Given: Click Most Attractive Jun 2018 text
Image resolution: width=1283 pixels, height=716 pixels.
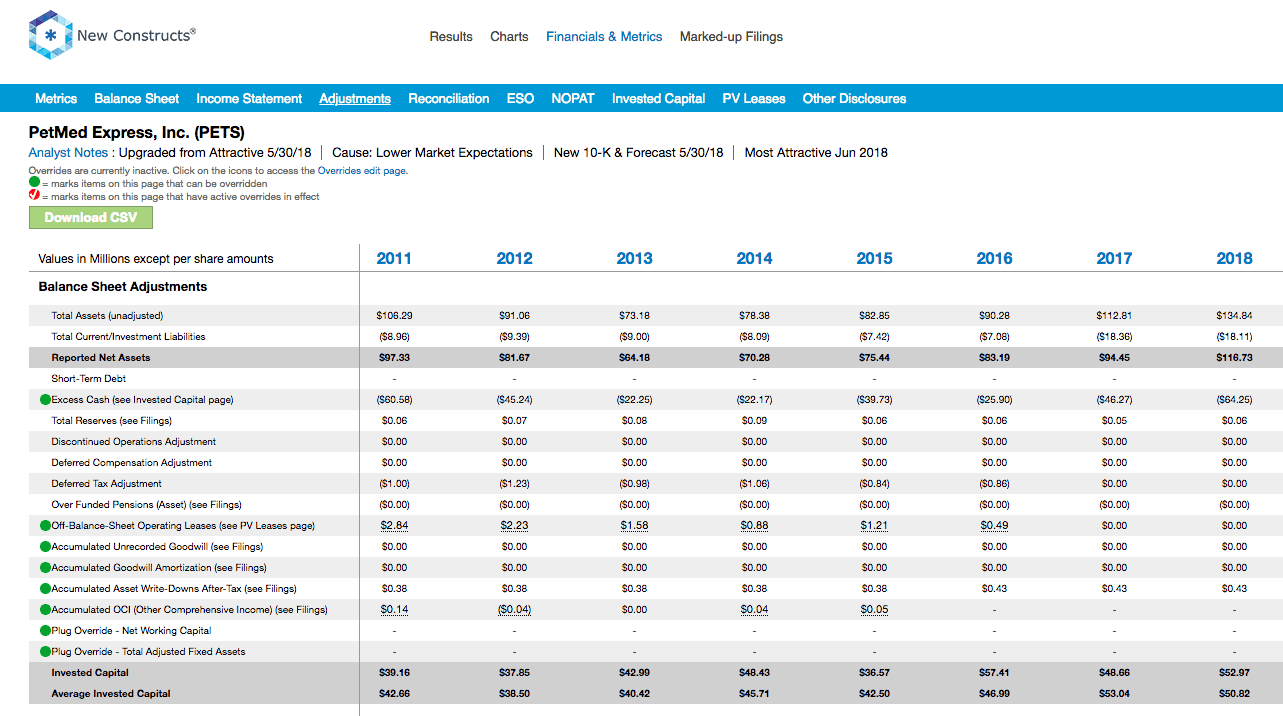Looking at the screenshot, I should pyautogui.click(x=816, y=153).
